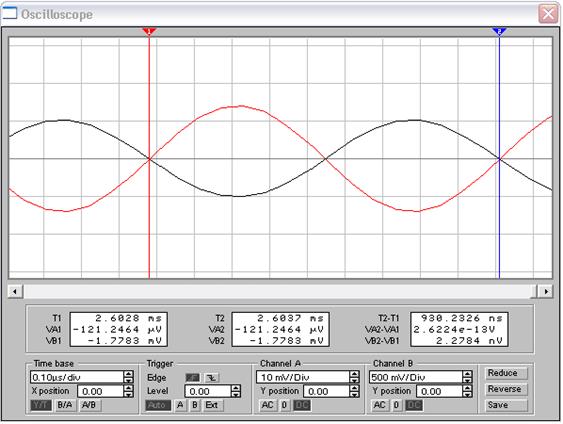This screenshot has width=563, height=424.
Task: Select falling edge trigger
Action: 212,378
